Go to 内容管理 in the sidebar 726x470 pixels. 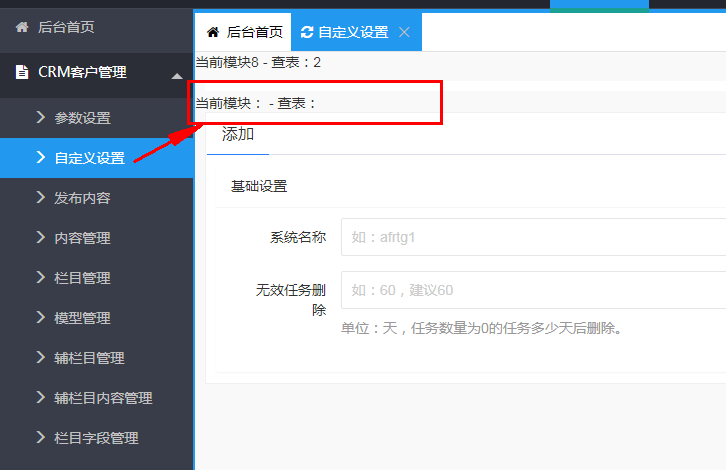[82, 238]
